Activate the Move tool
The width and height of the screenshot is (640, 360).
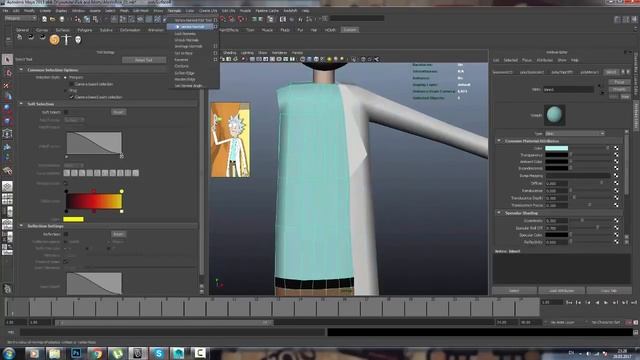click(7, 97)
